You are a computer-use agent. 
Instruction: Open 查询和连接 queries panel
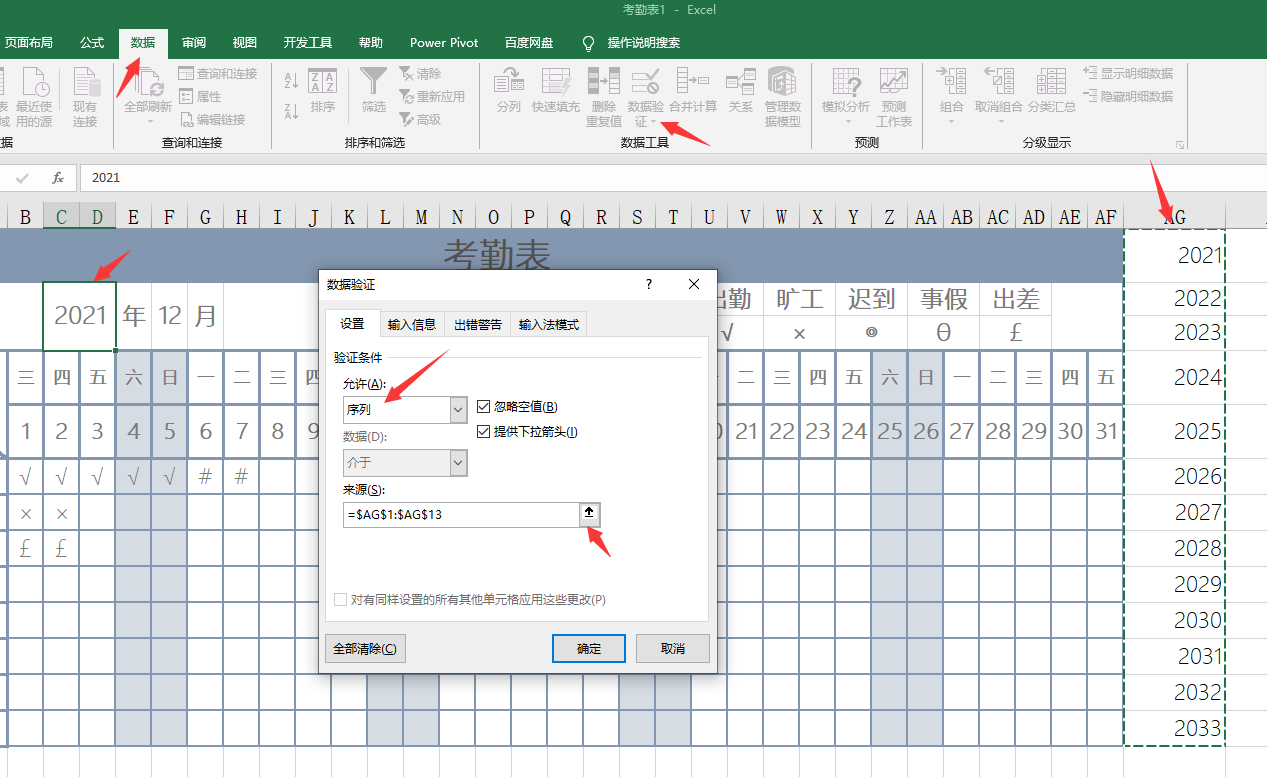click(x=218, y=74)
